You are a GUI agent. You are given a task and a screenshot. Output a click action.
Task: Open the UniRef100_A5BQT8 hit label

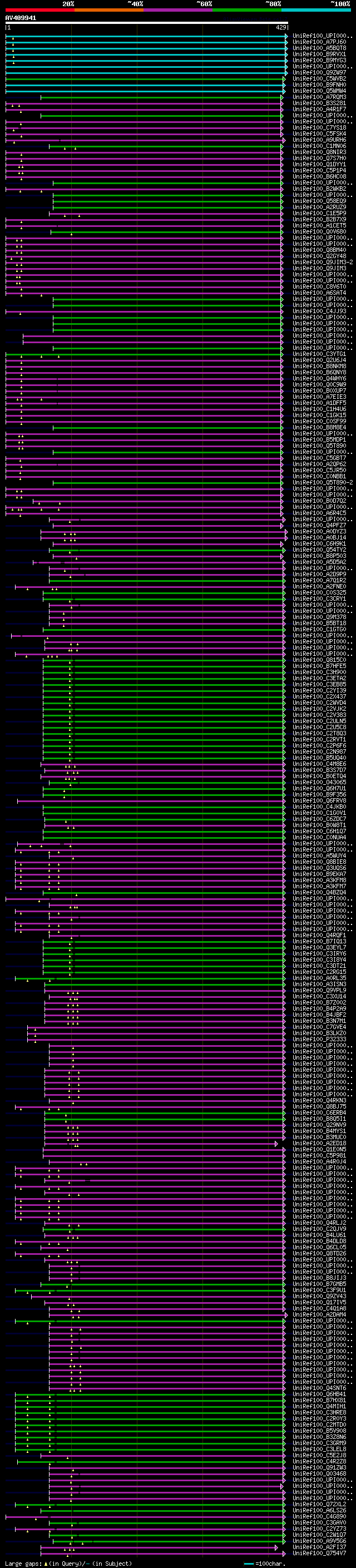coord(319,48)
